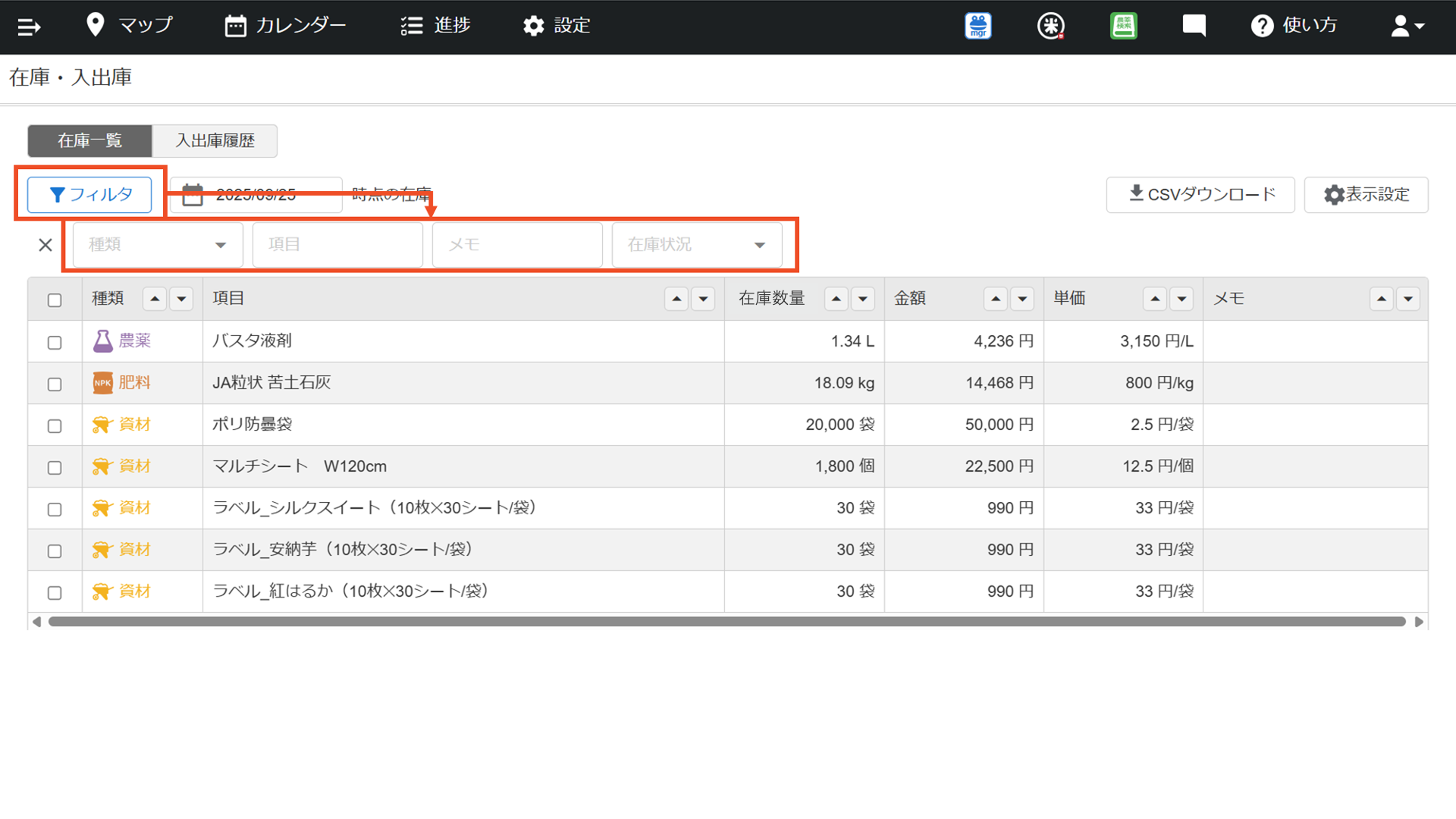The height and width of the screenshot is (819, 1456).
Task: Close the filter row with the X
Action: [45, 245]
